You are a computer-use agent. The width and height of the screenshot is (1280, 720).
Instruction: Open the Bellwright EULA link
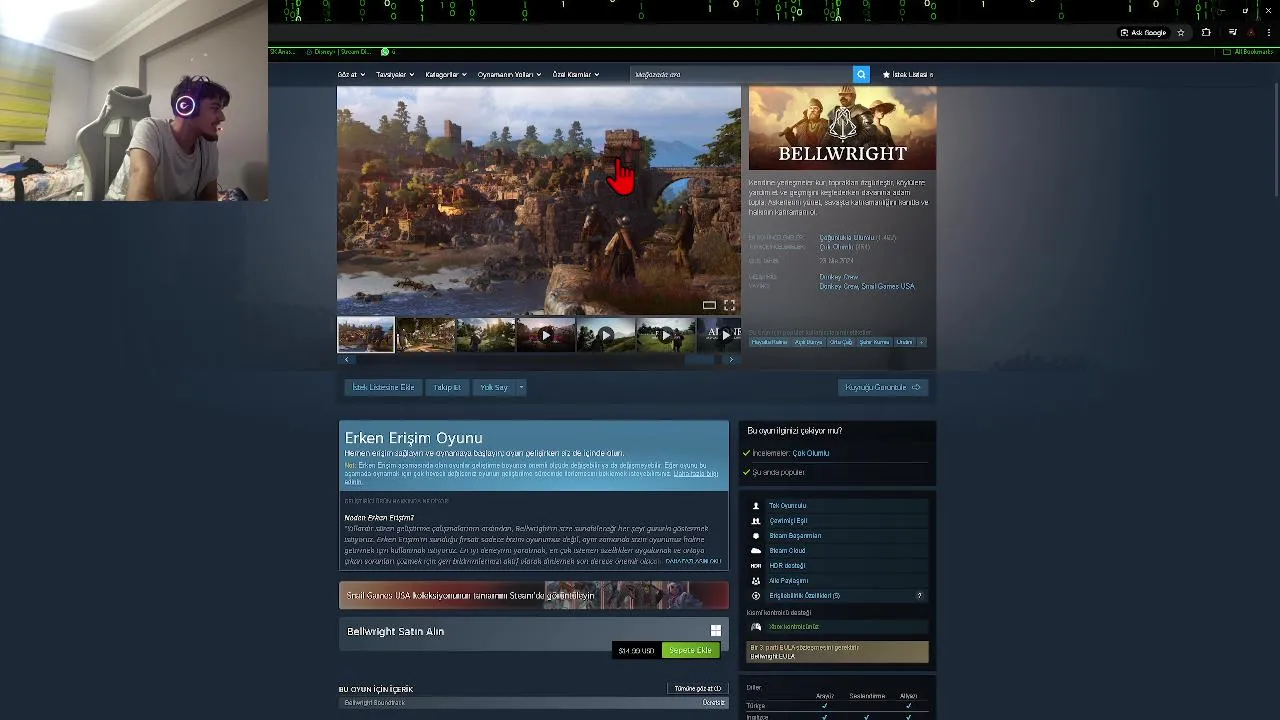click(x=773, y=656)
